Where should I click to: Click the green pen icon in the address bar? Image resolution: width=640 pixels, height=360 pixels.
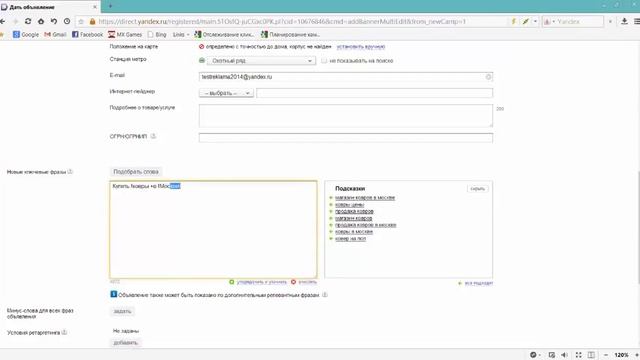(x=526, y=21)
